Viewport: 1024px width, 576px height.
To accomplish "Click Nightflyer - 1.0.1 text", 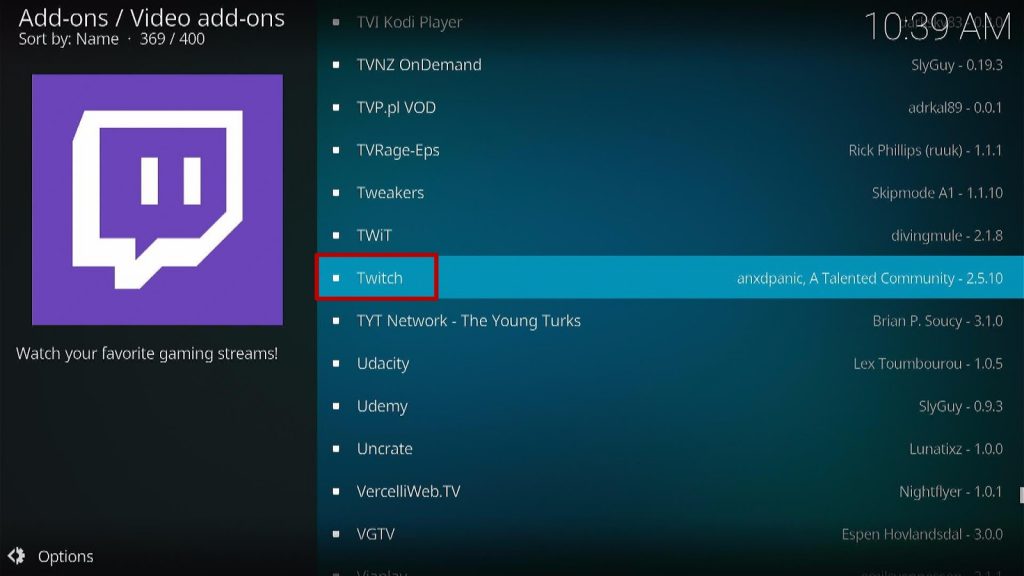I will click(951, 491).
